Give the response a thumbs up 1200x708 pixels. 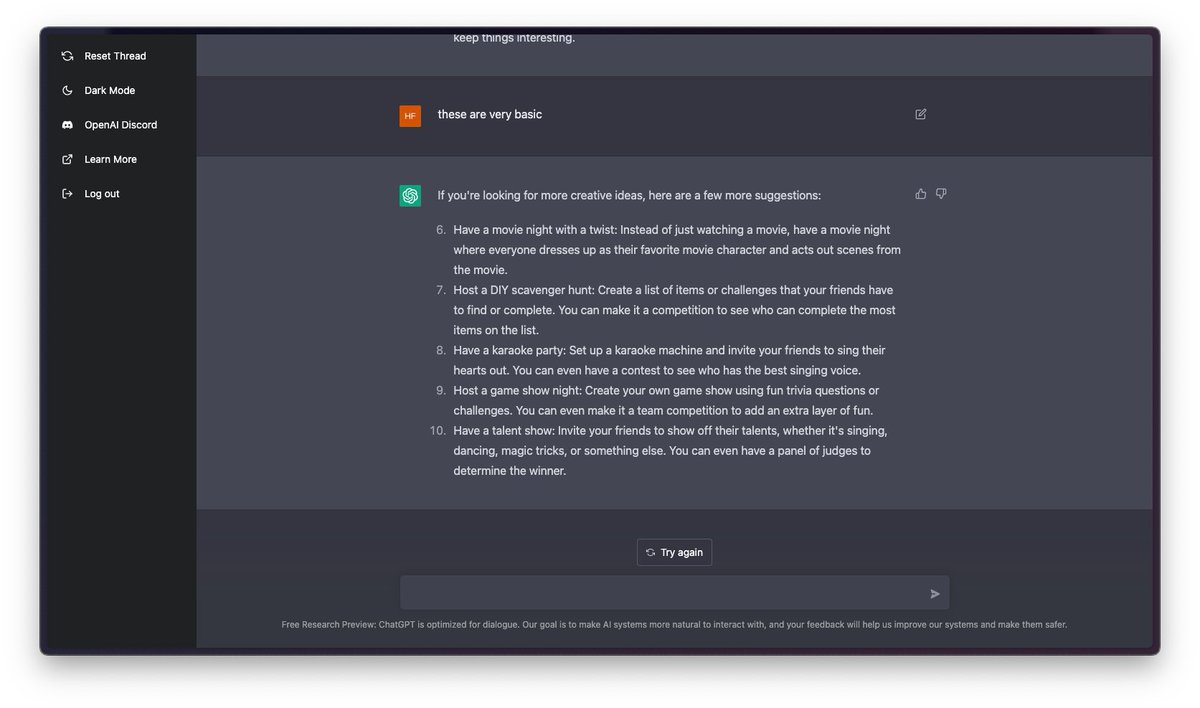point(920,194)
